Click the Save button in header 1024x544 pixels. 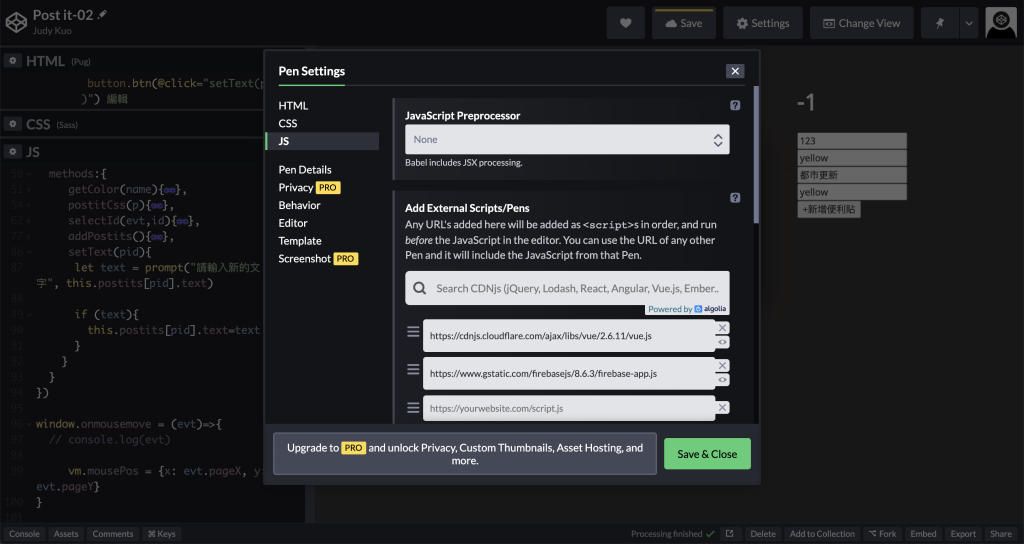tap(684, 24)
